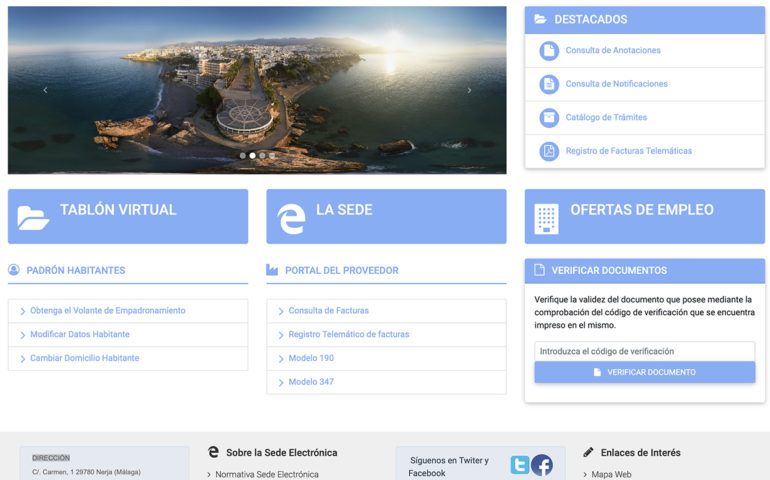
Task: Advance to the next carousel slide arrow
Action: (469, 90)
